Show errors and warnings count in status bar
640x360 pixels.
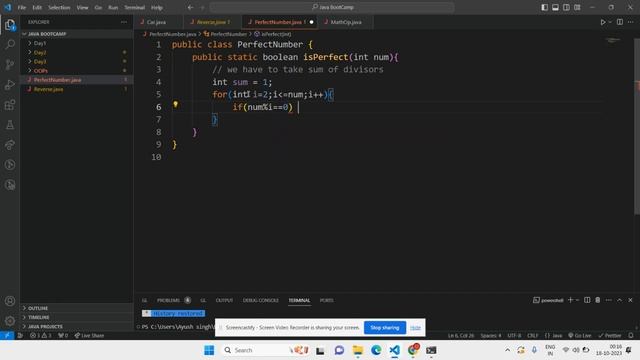tap(41, 336)
